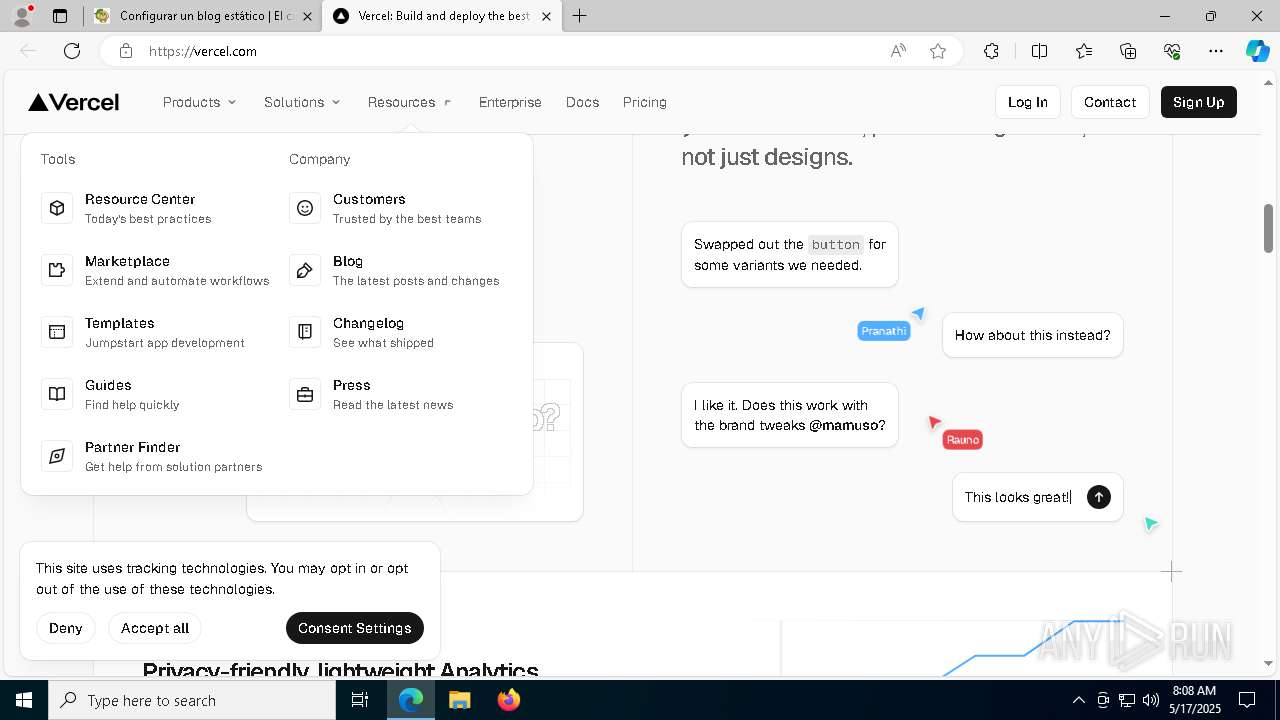Open browser profile avatar icon
1280x720 pixels.
[22, 15]
